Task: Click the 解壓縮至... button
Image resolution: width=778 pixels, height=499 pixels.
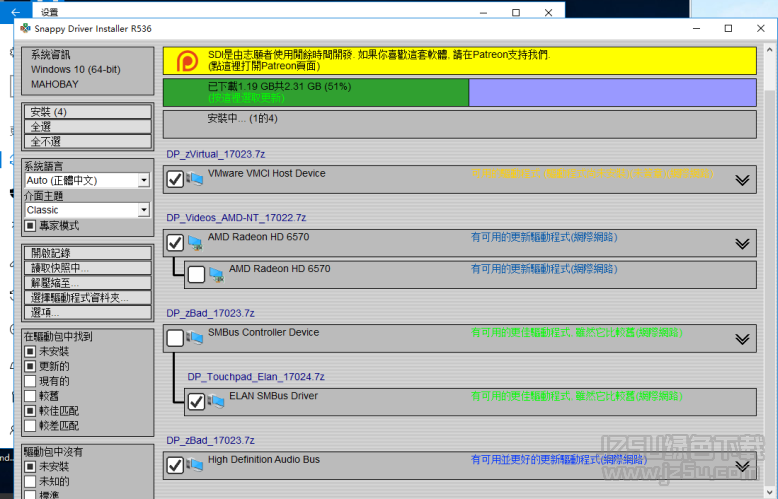Action: point(88,283)
